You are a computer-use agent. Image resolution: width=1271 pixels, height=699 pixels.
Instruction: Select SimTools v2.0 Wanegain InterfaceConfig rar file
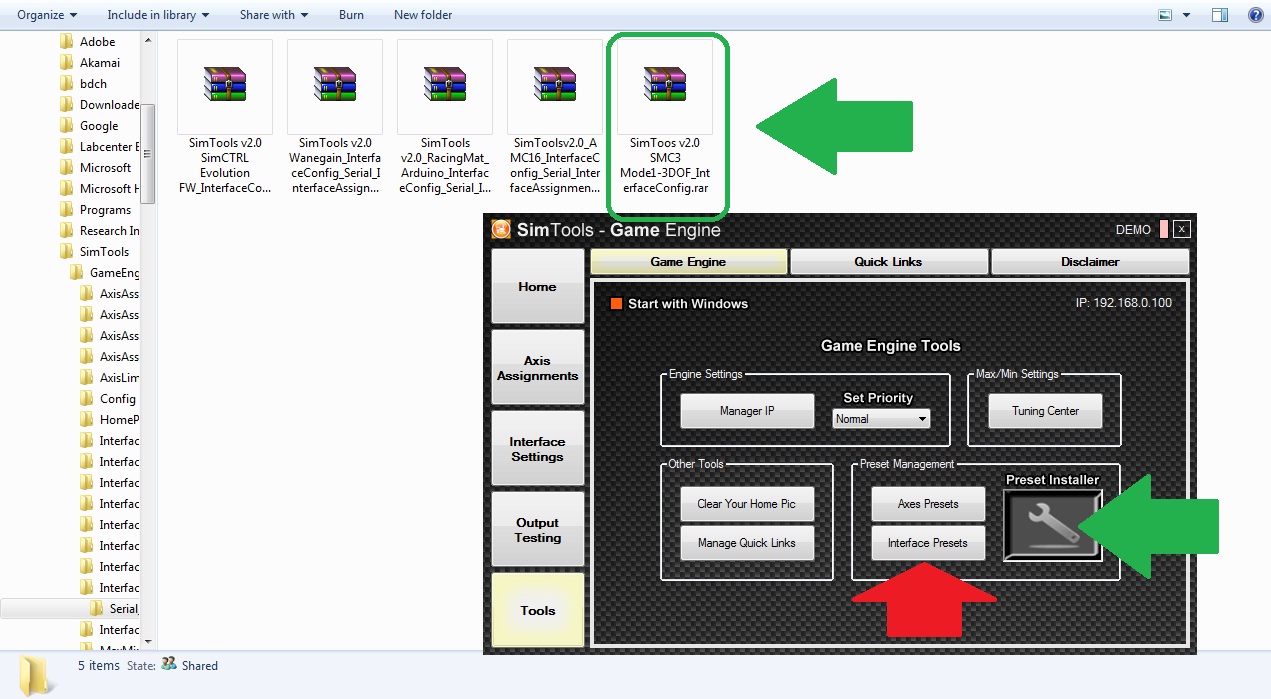coord(335,117)
